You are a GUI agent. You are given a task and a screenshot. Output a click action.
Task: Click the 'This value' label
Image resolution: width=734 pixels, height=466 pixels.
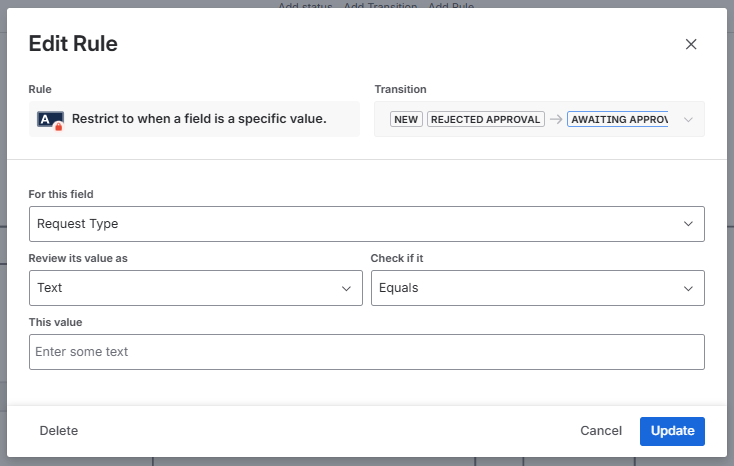[56, 322]
